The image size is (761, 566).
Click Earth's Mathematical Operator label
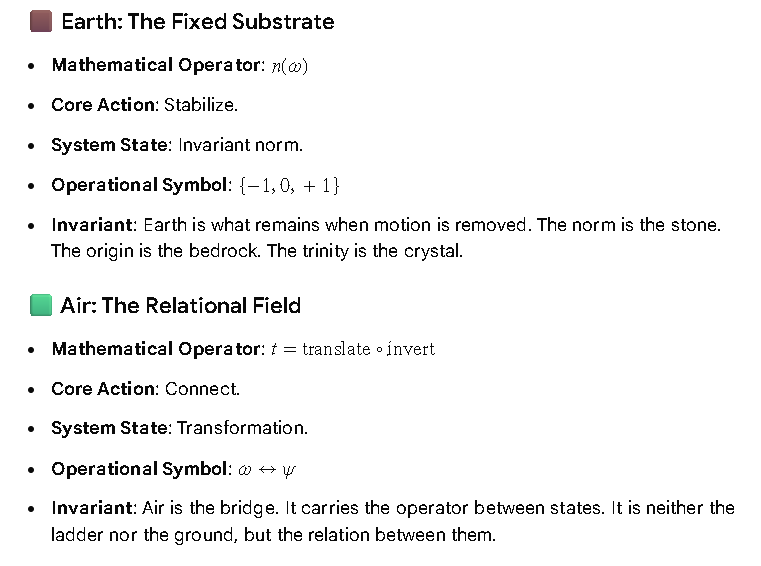158,65
